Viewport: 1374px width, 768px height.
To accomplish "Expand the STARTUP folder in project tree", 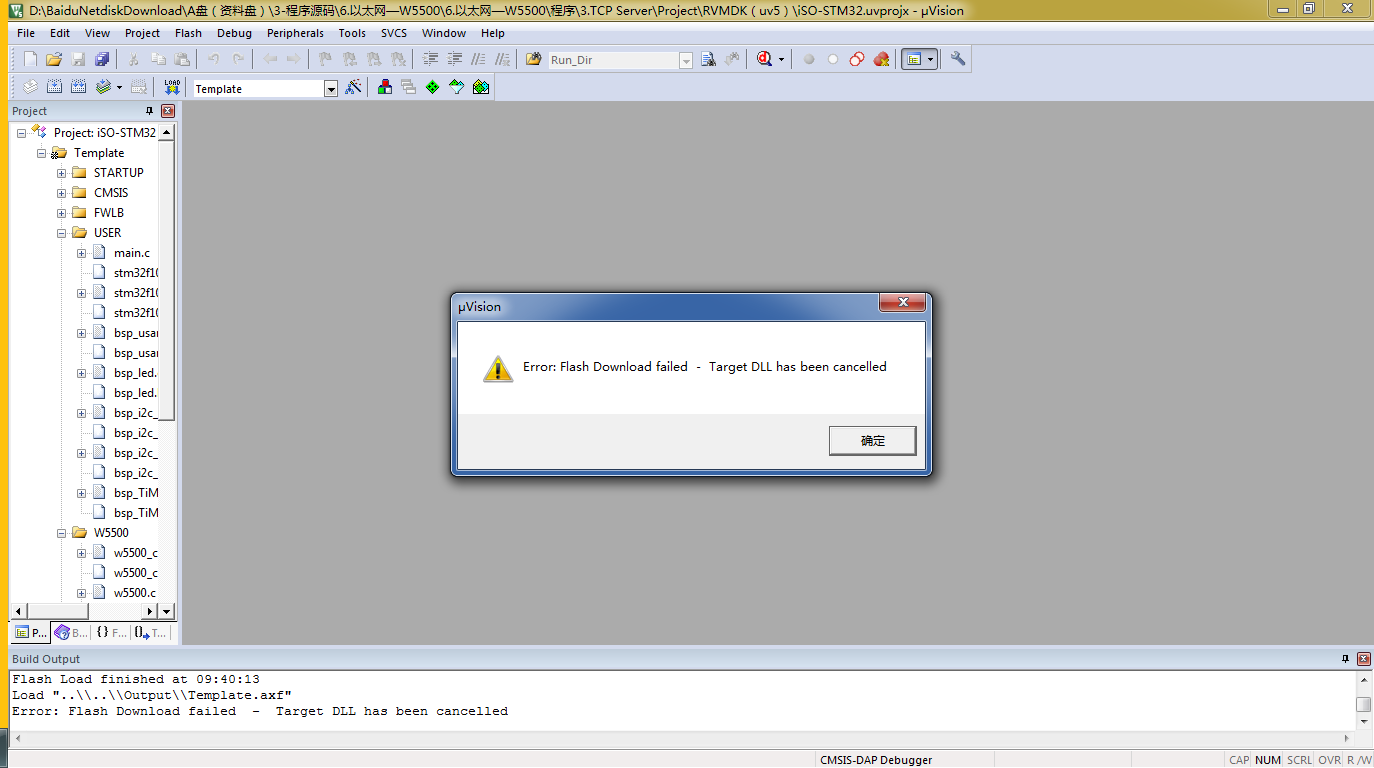I will click(62, 173).
